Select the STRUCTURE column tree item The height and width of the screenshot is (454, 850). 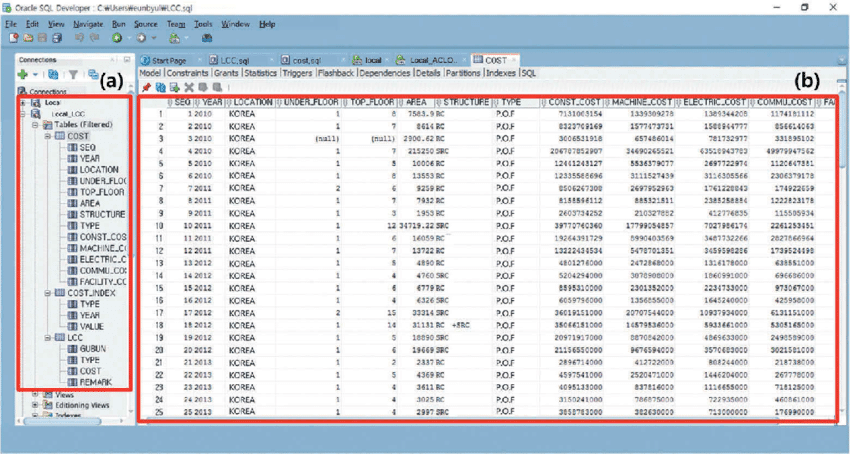(x=102, y=214)
